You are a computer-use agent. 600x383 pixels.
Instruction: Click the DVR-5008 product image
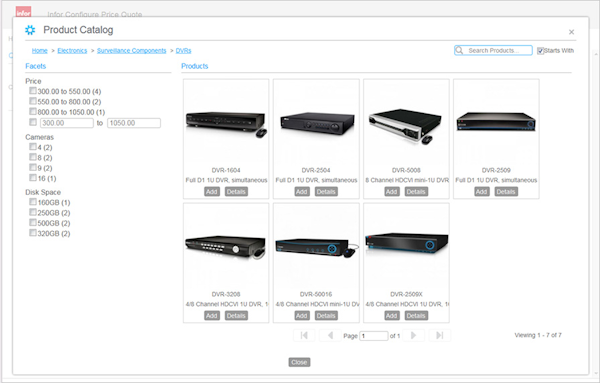pyautogui.click(x=406, y=123)
